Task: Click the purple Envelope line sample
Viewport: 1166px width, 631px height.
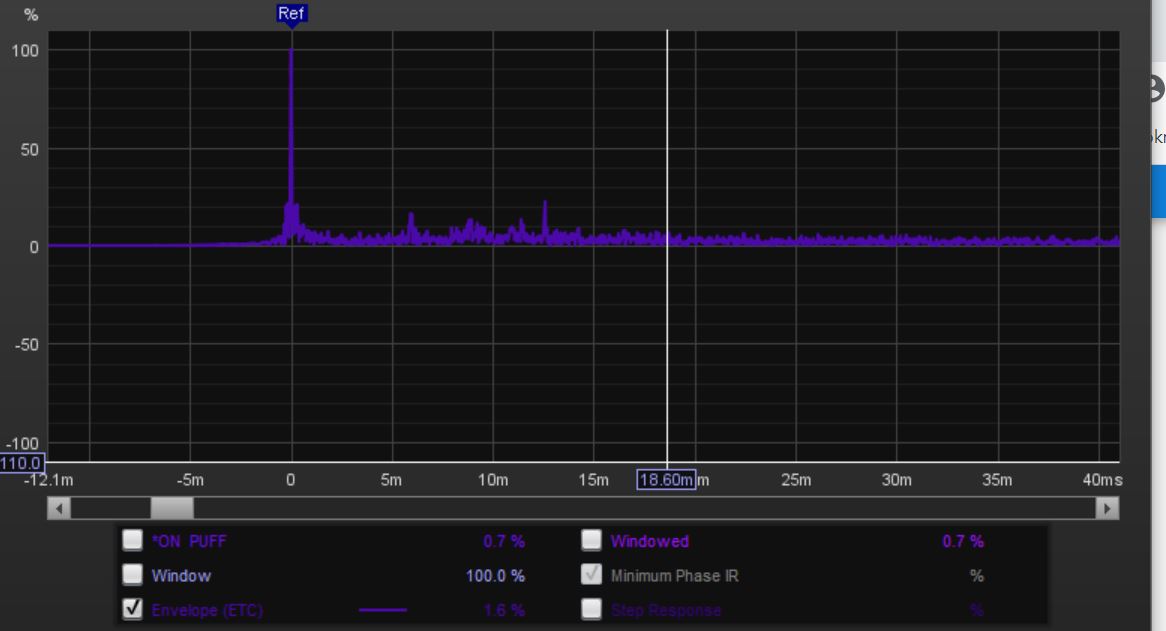Action: [x=383, y=610]
